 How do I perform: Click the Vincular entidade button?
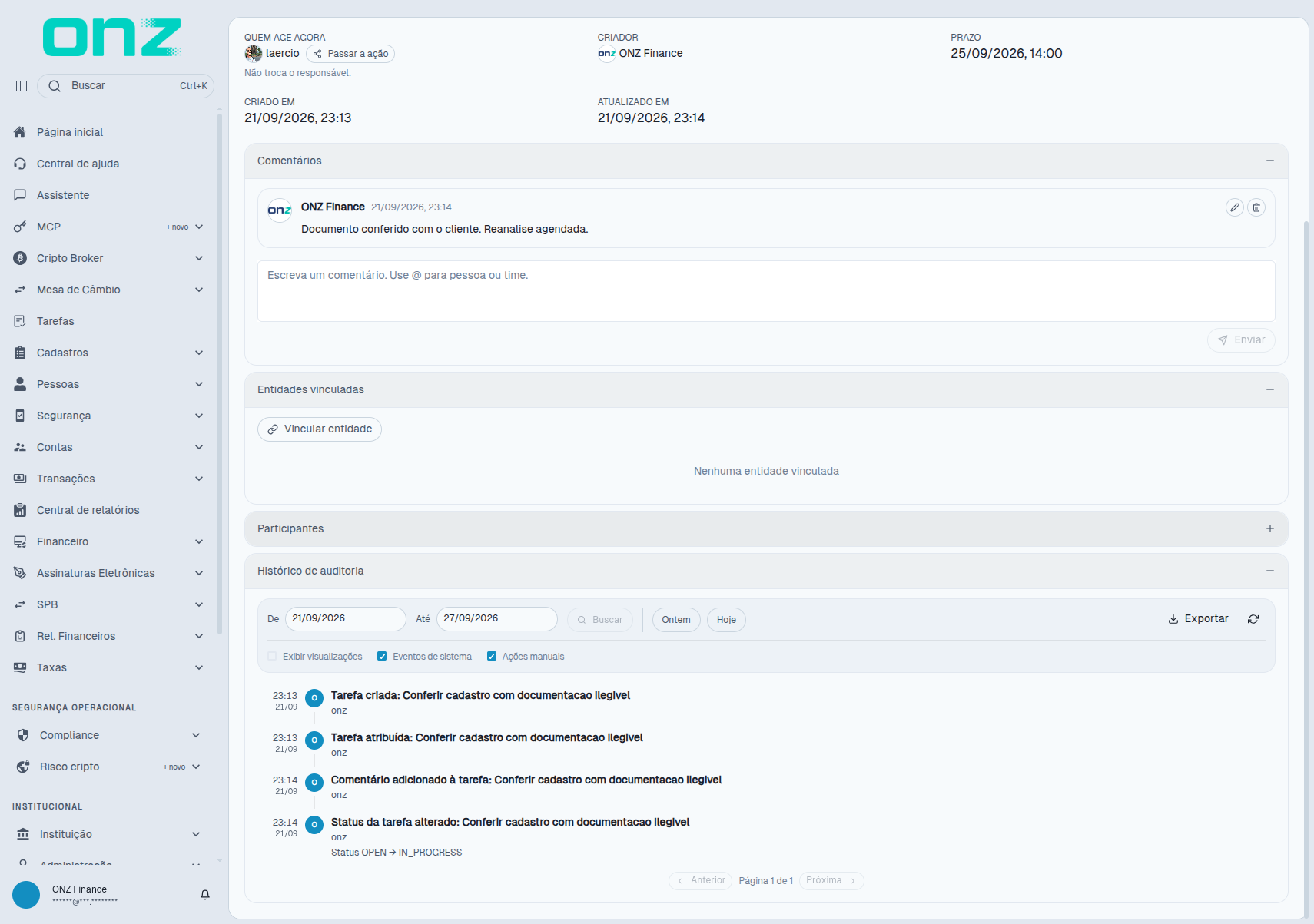point(320,429)
